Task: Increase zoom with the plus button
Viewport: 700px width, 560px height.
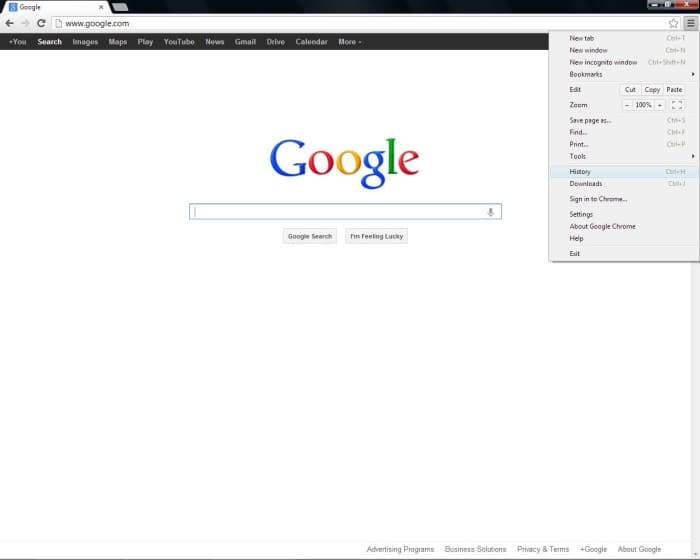Action: (x=660, y=105)
